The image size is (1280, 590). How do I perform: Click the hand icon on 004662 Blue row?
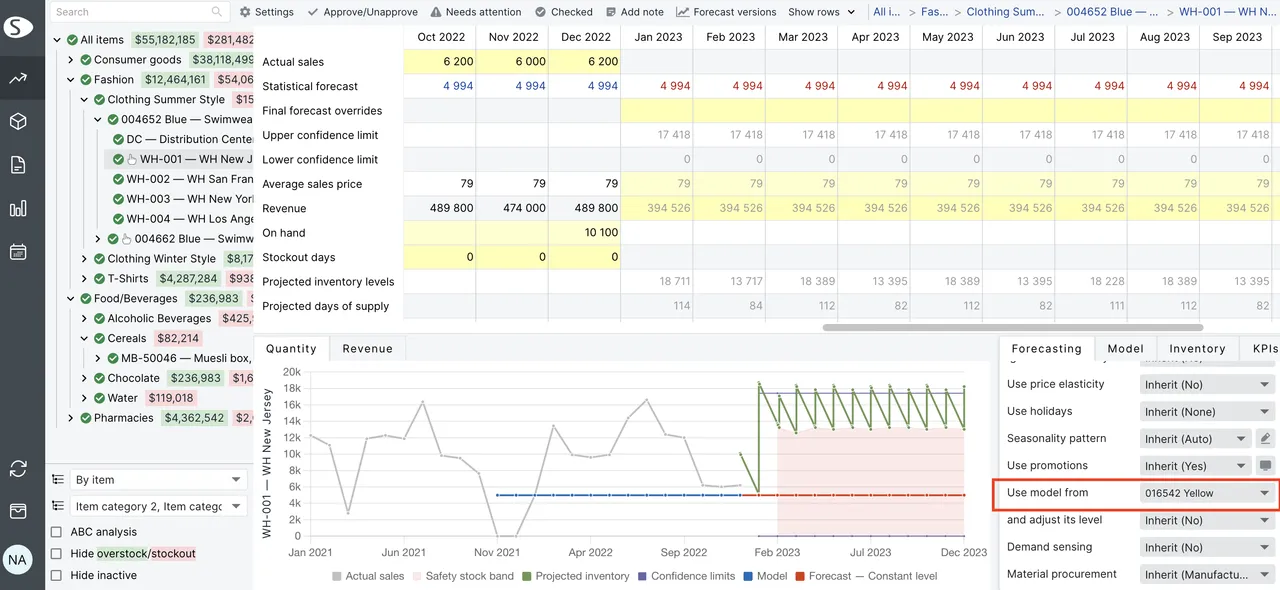coord(127,239)
